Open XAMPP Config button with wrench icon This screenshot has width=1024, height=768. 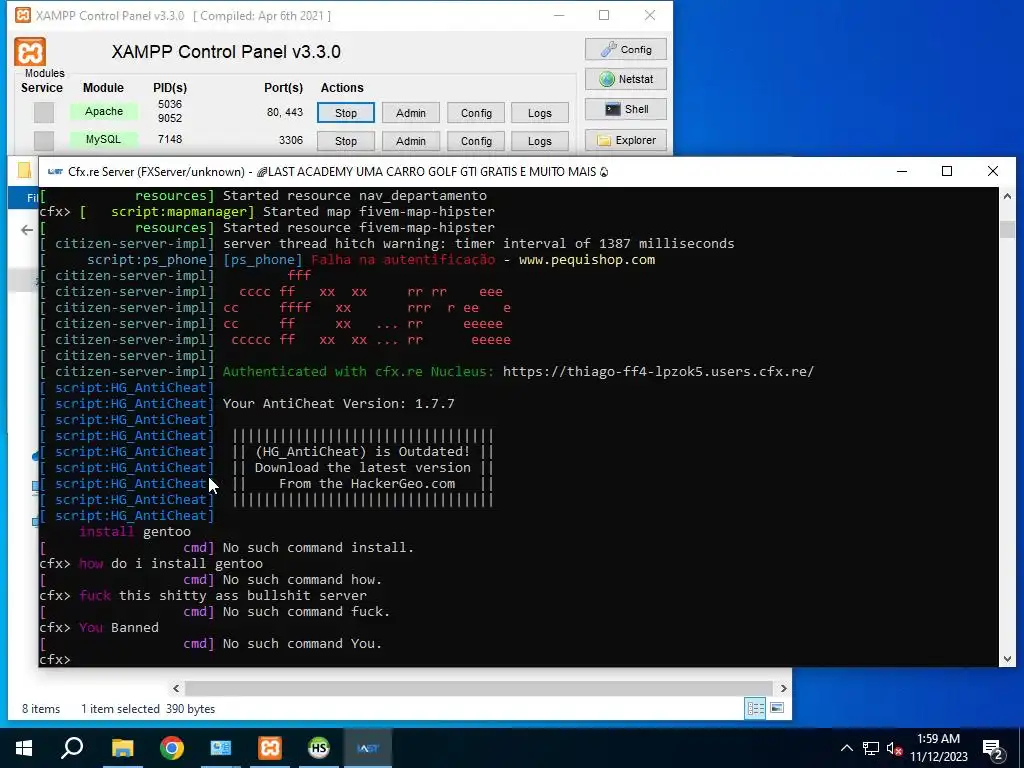(x=626, y=50)
